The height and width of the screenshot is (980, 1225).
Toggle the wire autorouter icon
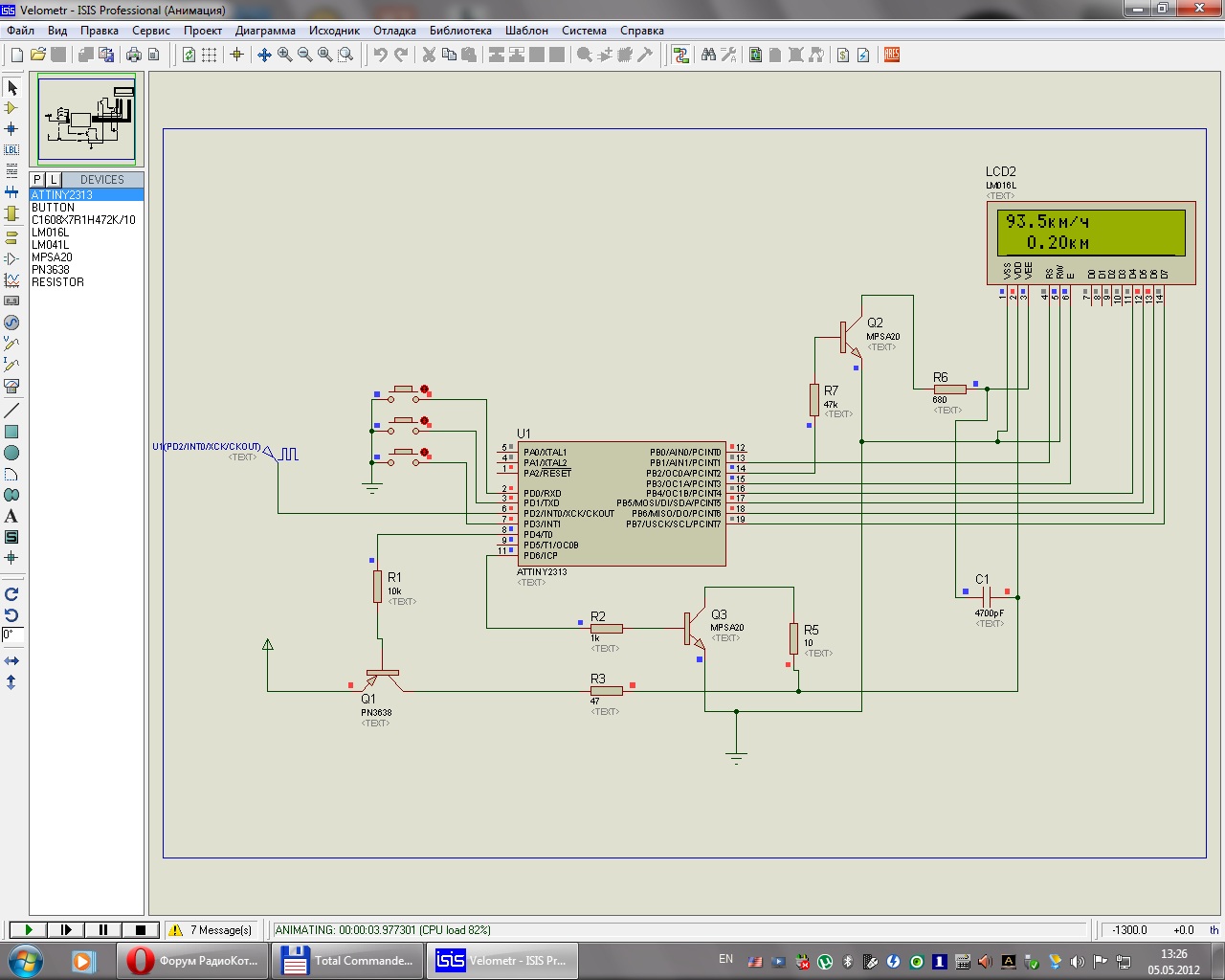tap(680, 56)
